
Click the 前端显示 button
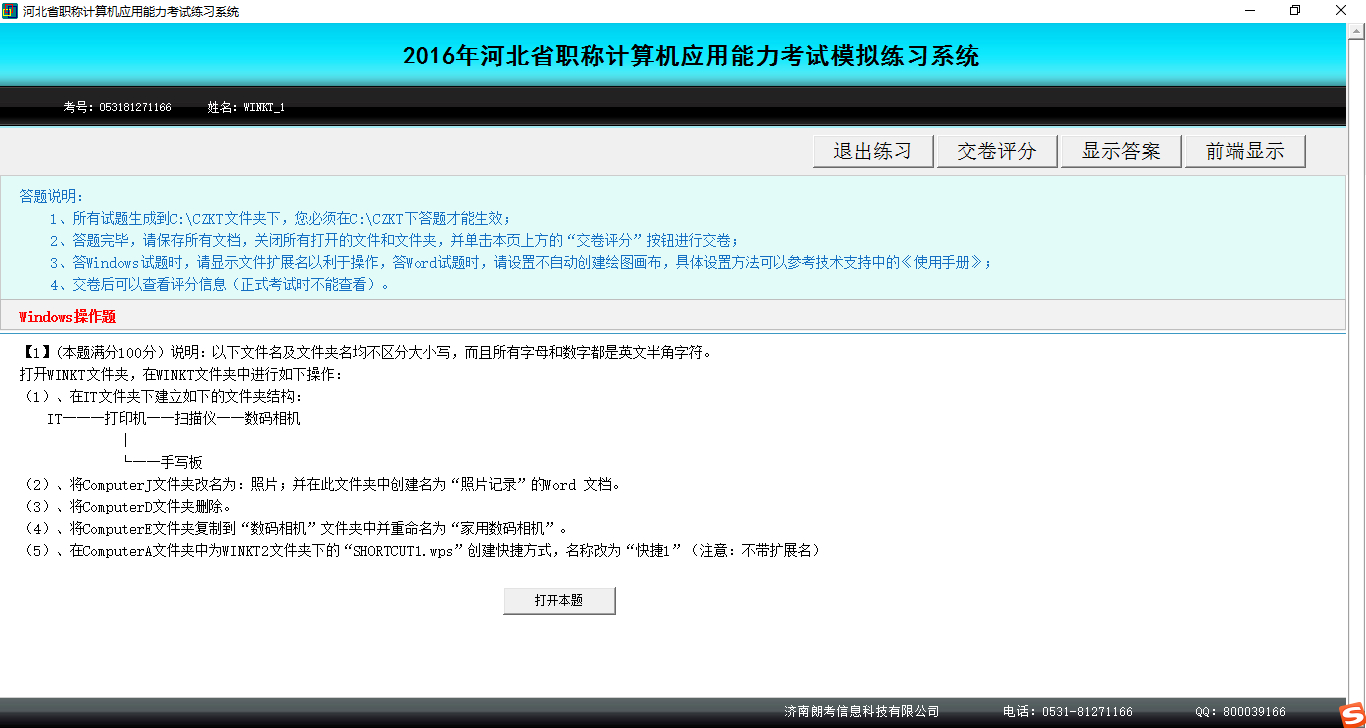pyautogui.click(x=1244, y=152)
